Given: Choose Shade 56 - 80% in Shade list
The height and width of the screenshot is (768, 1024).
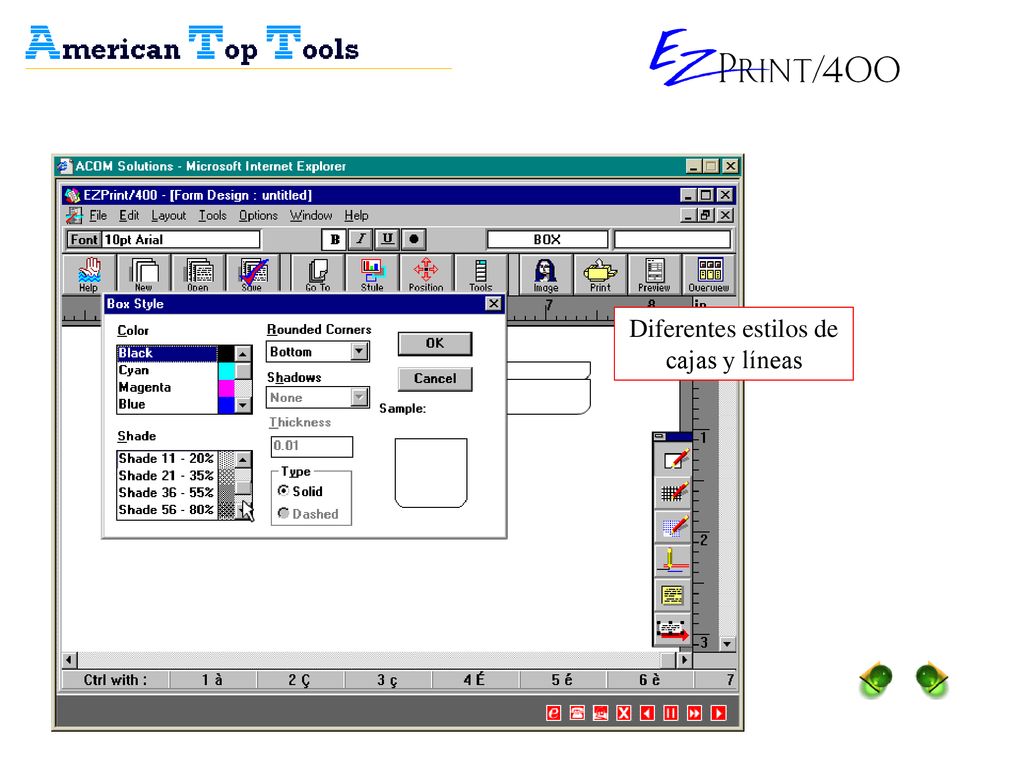Looking at the screenshot, I should pyautogui.click(x=175, y=509).
